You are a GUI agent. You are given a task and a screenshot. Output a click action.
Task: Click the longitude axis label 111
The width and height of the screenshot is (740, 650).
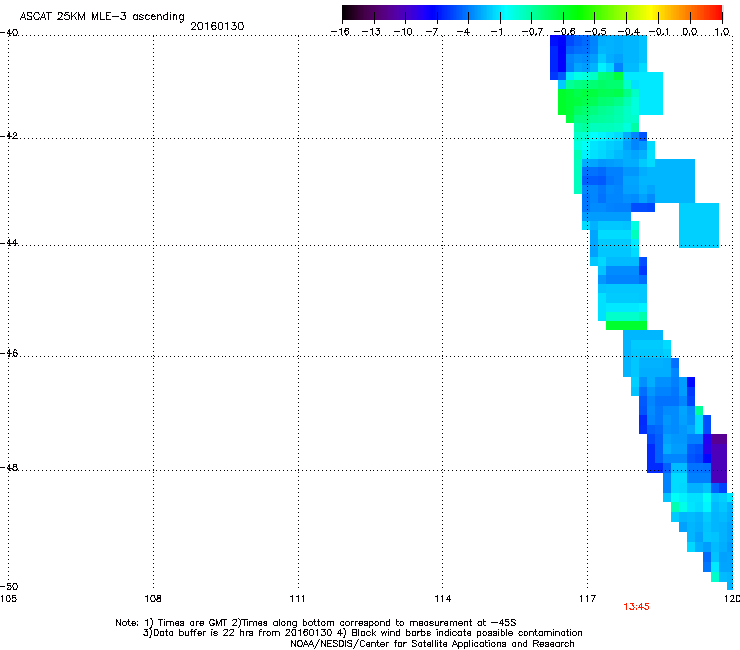(297, 599)
